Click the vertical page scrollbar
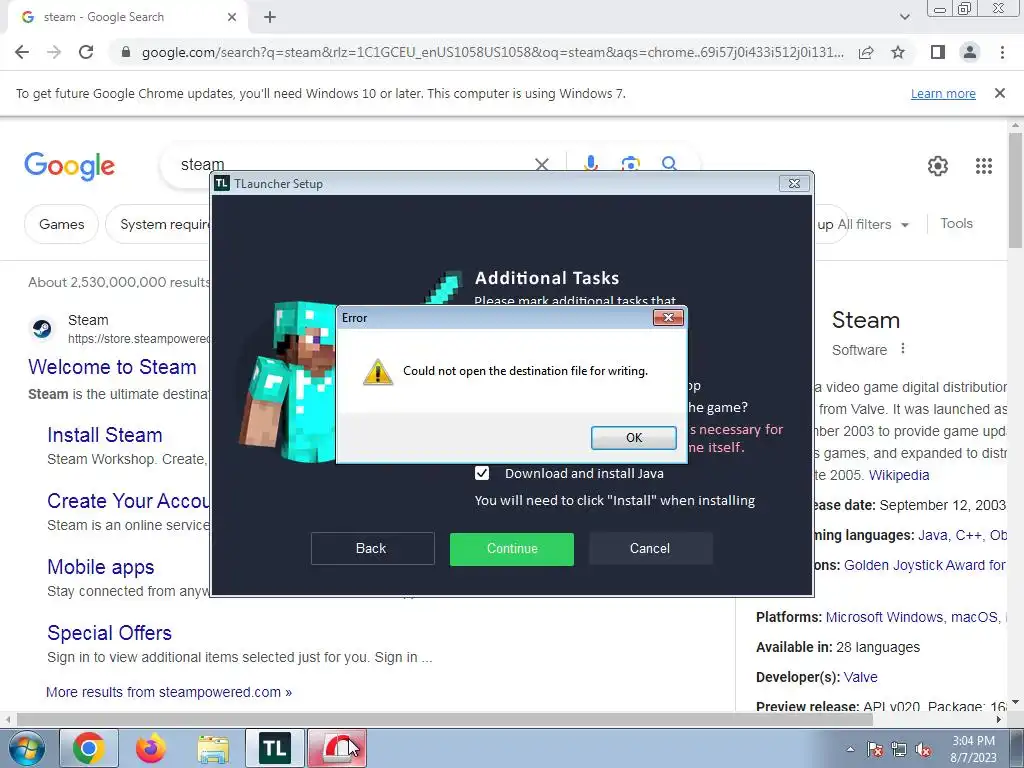The image size is (1024, 768). click(1015, 191)
